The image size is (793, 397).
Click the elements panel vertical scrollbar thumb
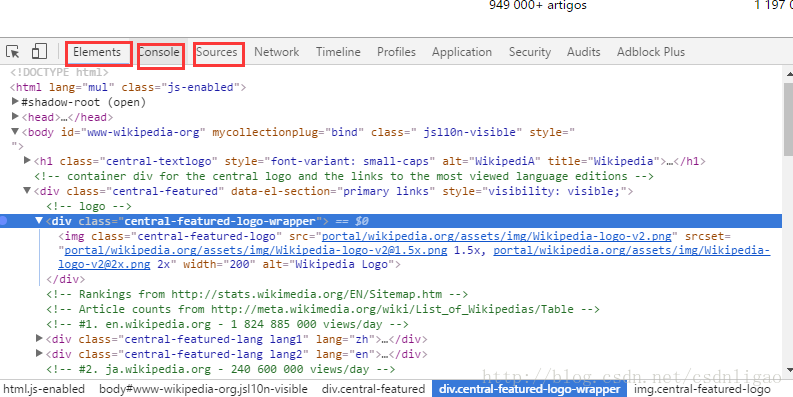pyautogui.click(x=788, y=118)
